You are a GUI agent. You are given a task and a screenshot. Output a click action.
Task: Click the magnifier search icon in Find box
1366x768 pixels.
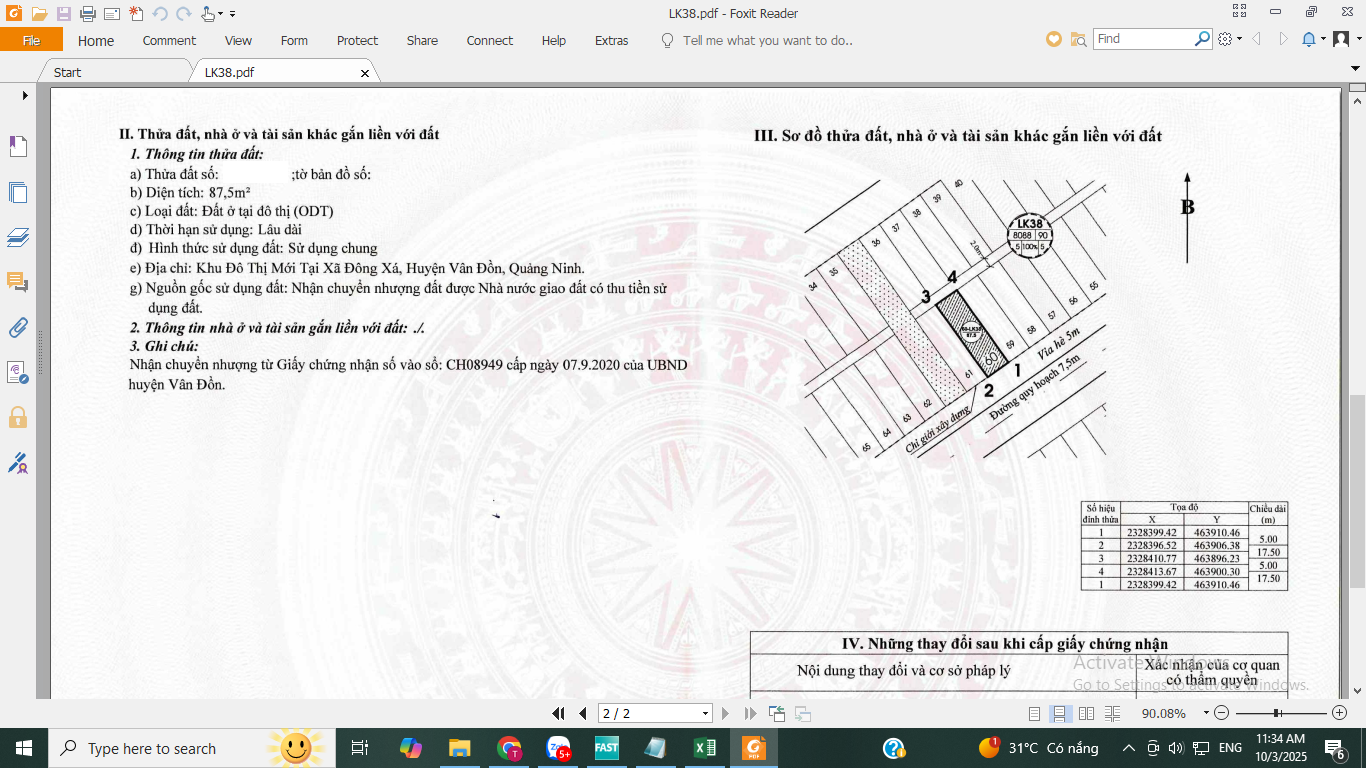(1203, 39)
